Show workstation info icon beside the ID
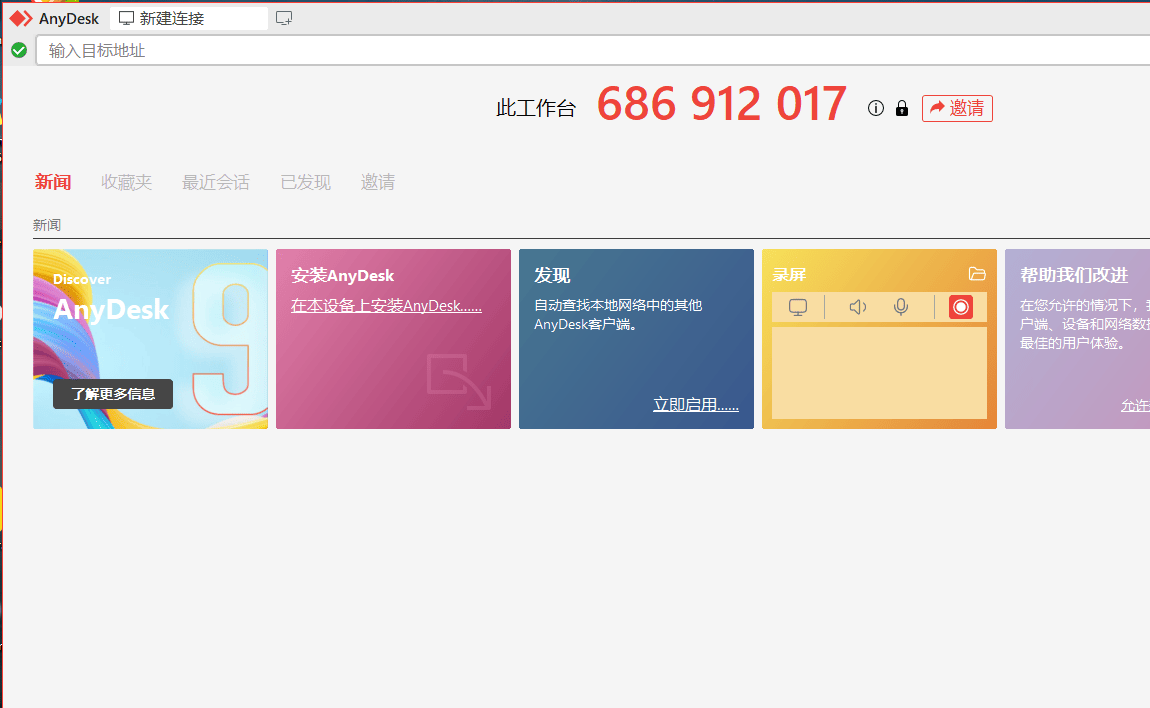Image resolution: width=1150 pixels, height=708 pixels. point(876,109)
